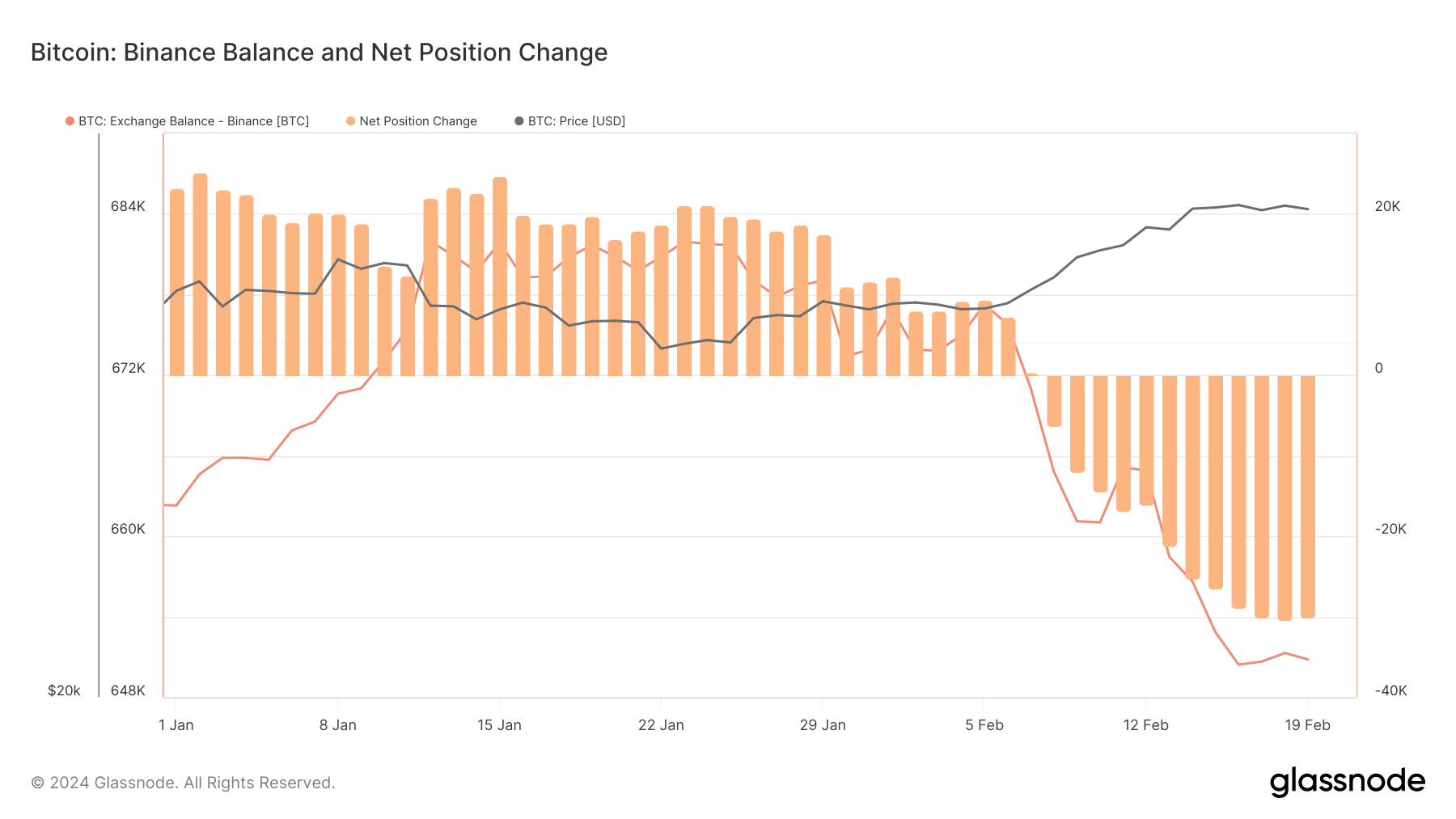This screenshot has height=819, width=1456.
Task: Click the 1 Jan axis label
Action: click(x=176, y=725)
